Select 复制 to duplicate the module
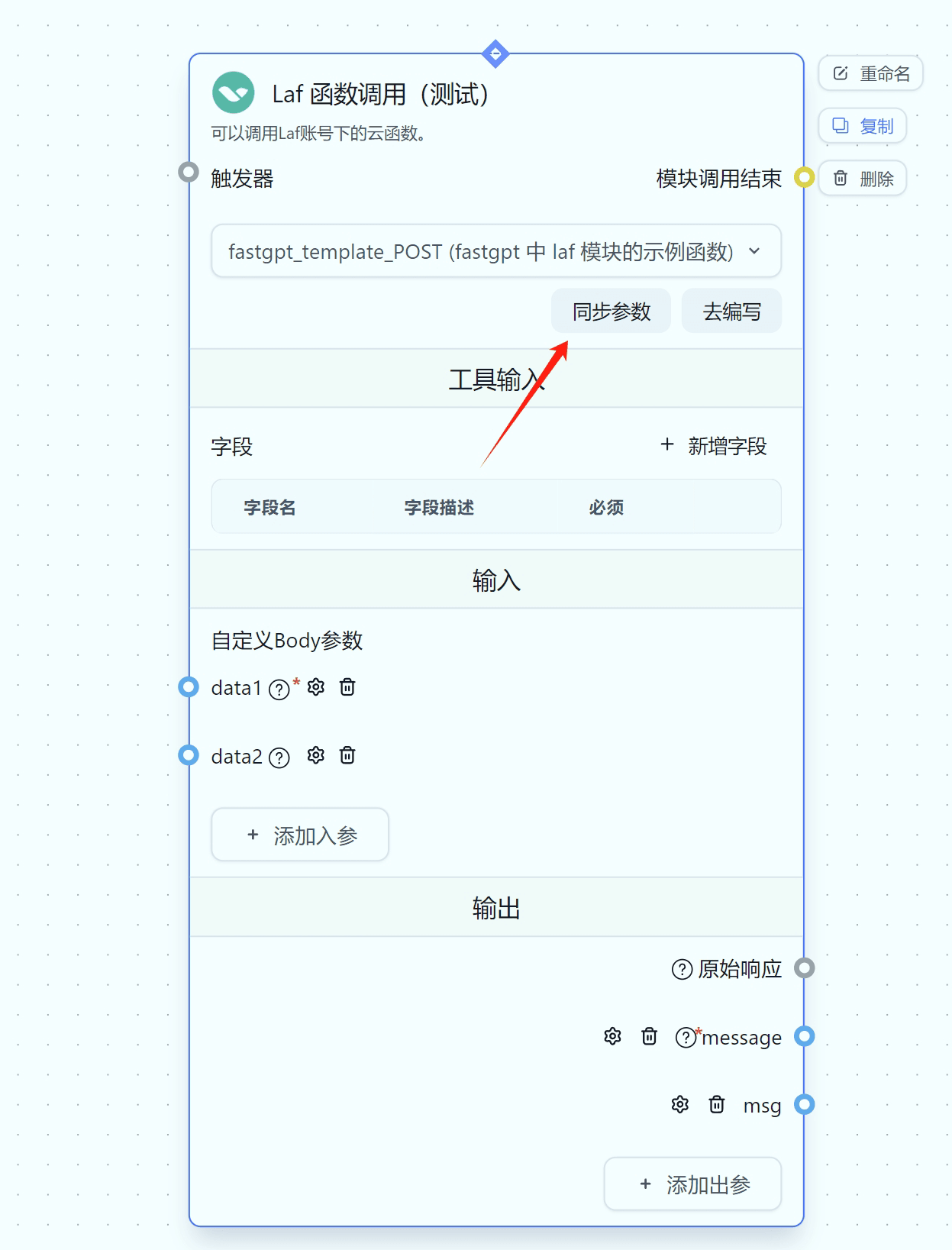 click(863, 126)
